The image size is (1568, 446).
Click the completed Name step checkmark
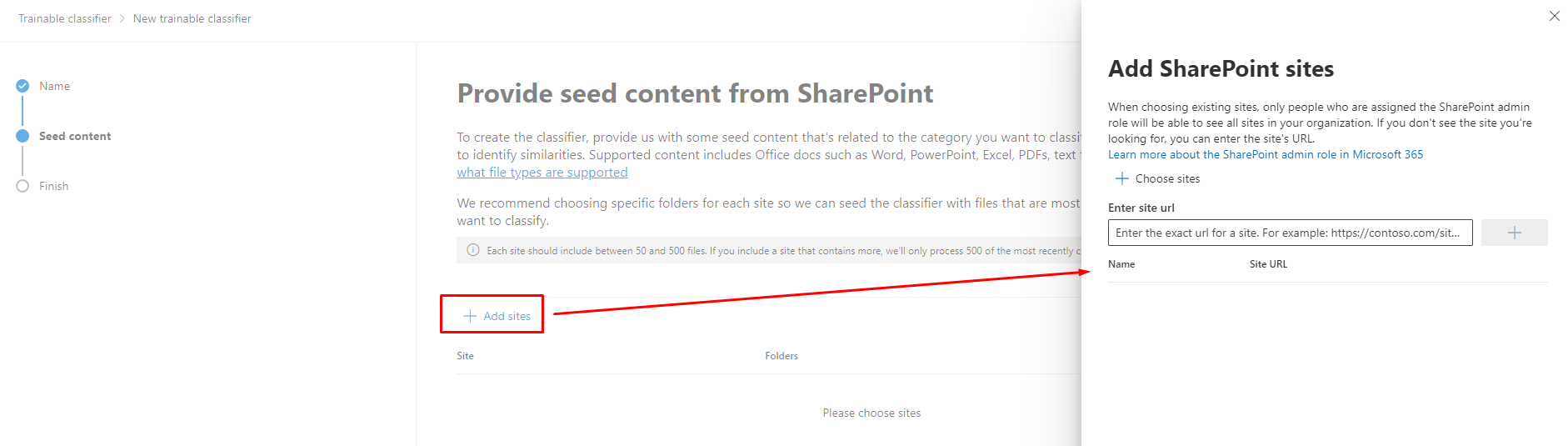pyautogui.click(x=22, y=86)
